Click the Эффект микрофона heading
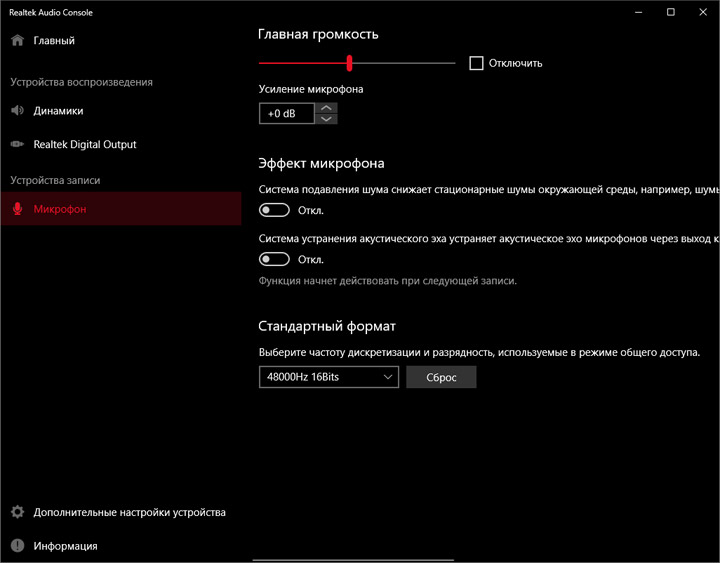720x563 pixels. 321,163
